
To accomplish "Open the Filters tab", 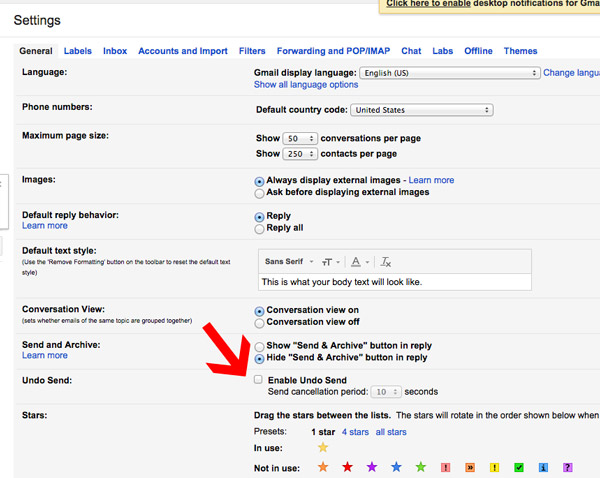I will pyautogui.click(x=252, y=51).
